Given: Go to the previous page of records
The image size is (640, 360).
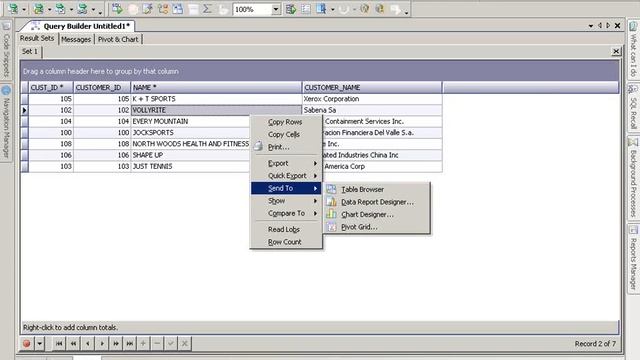Looking at the screenshot, I should (x=73, y=344).
